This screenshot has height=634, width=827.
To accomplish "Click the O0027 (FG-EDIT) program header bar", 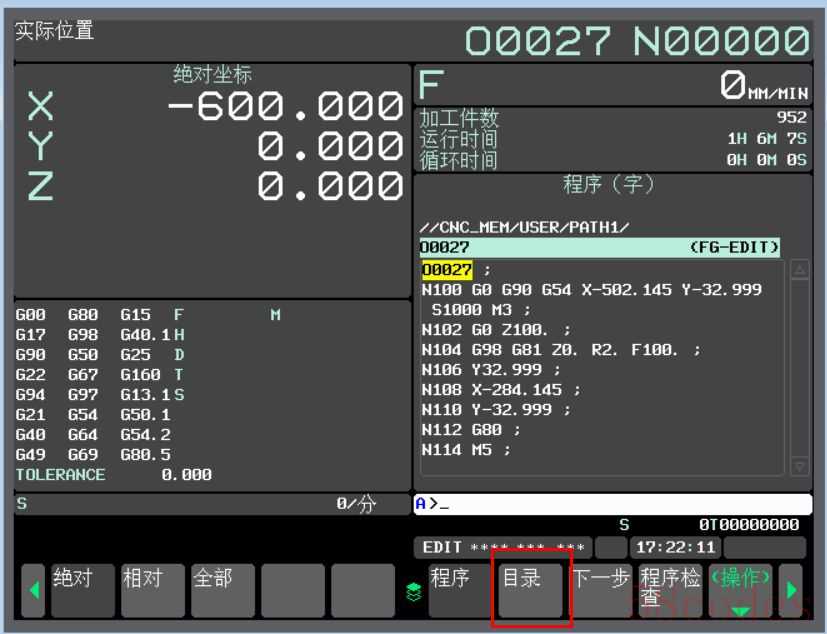I will 600,247.
